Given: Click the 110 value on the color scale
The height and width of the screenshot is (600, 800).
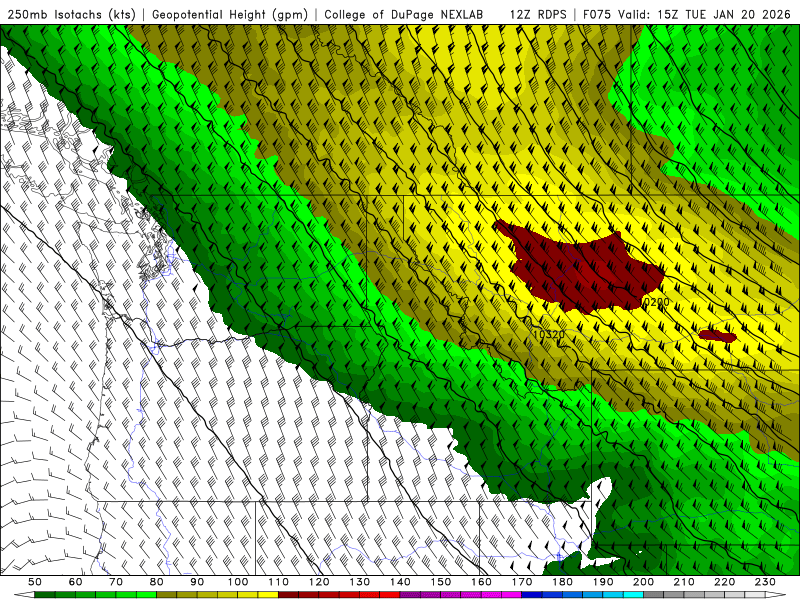Looking at the screenshot, I should (279, 582).
